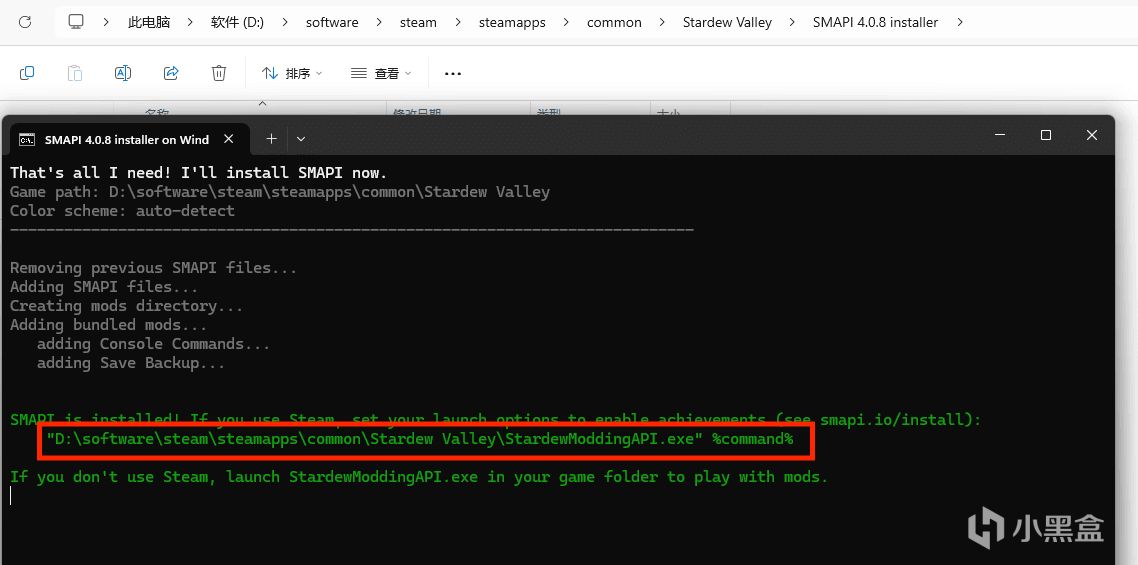Screen dimensions: 1138x565
Task: Click That's all I need heading line
Action: (x=199, y=173)
